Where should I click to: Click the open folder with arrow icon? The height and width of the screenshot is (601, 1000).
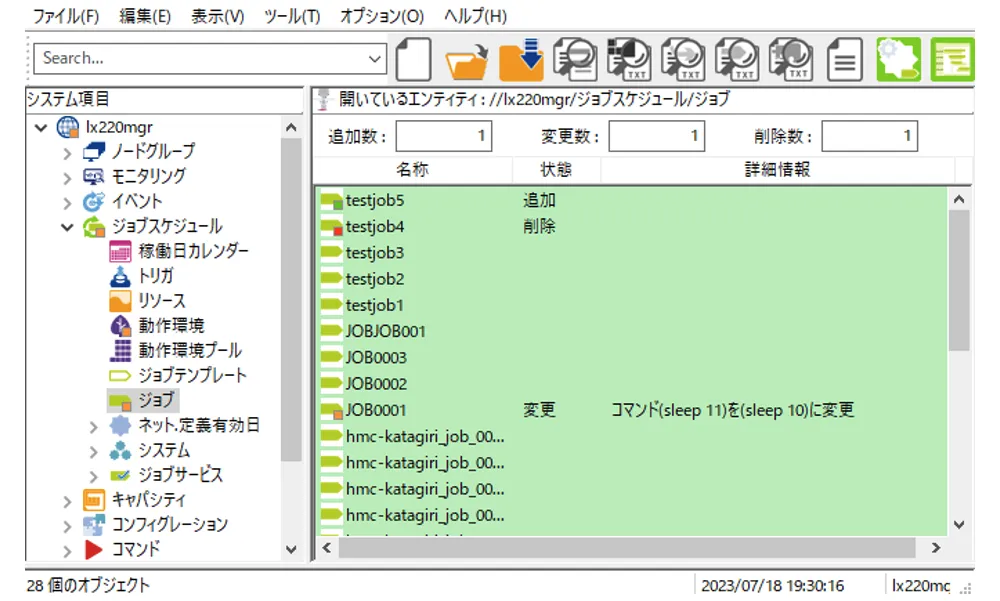point(466,61)
